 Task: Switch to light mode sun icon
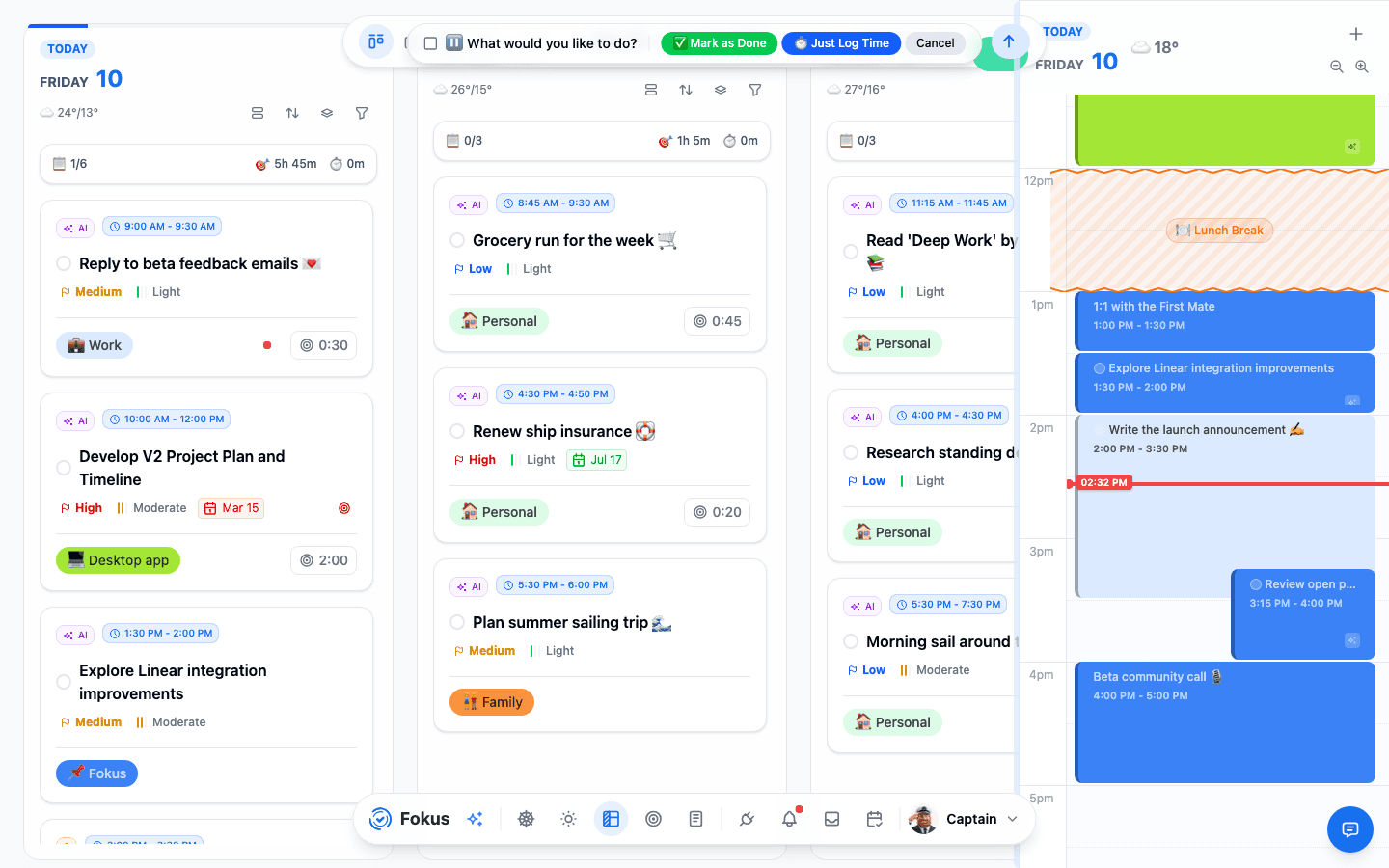568,819
